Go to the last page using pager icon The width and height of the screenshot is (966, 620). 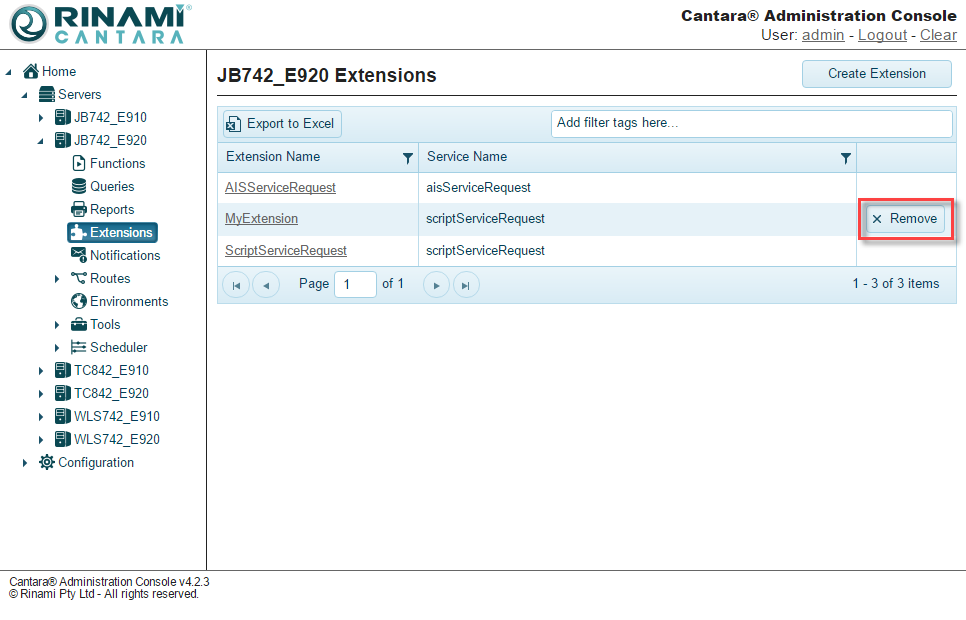click(466, 285)
